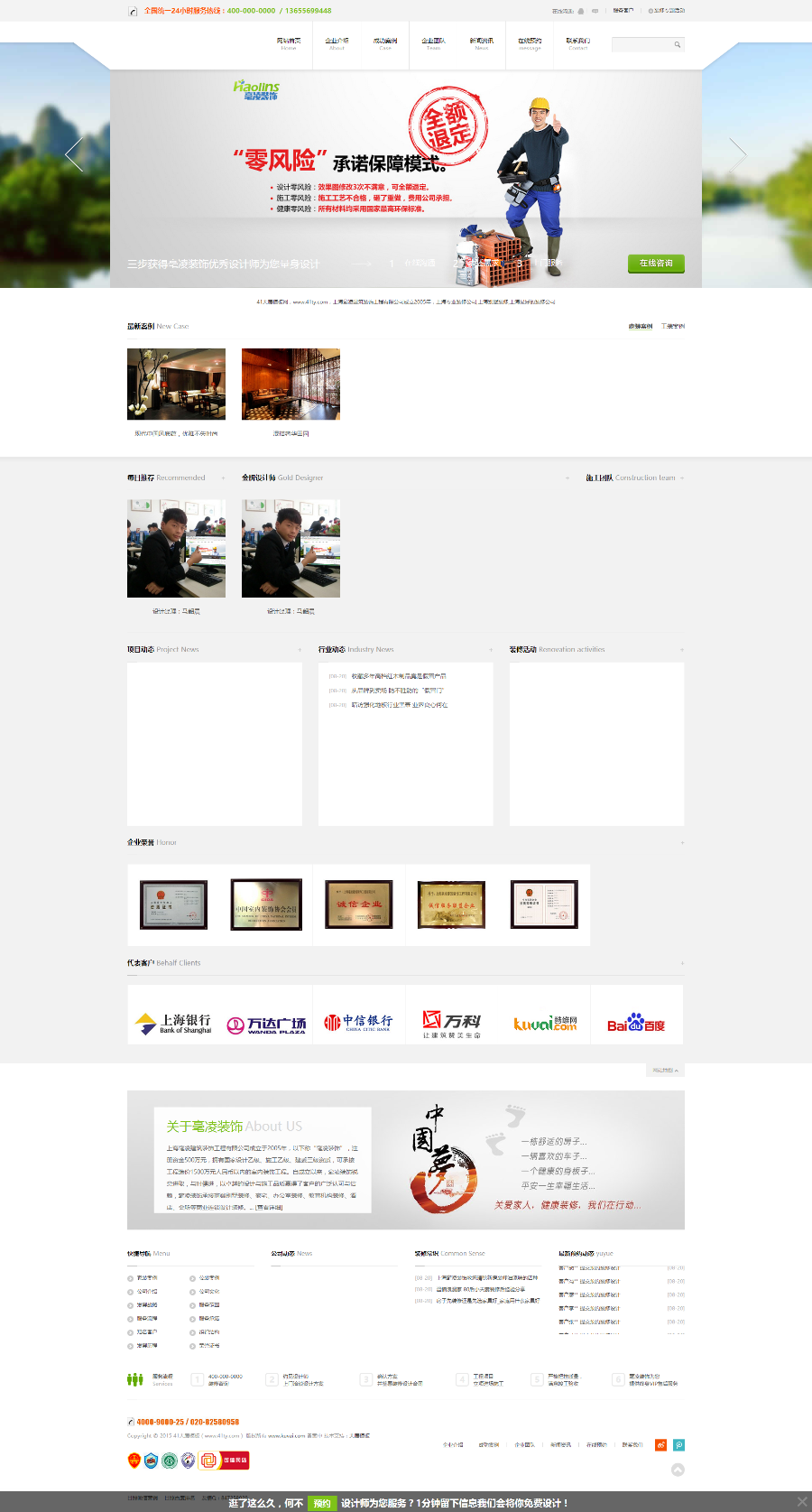
Task: Open the News menu item
Action: tap(482, 43)
